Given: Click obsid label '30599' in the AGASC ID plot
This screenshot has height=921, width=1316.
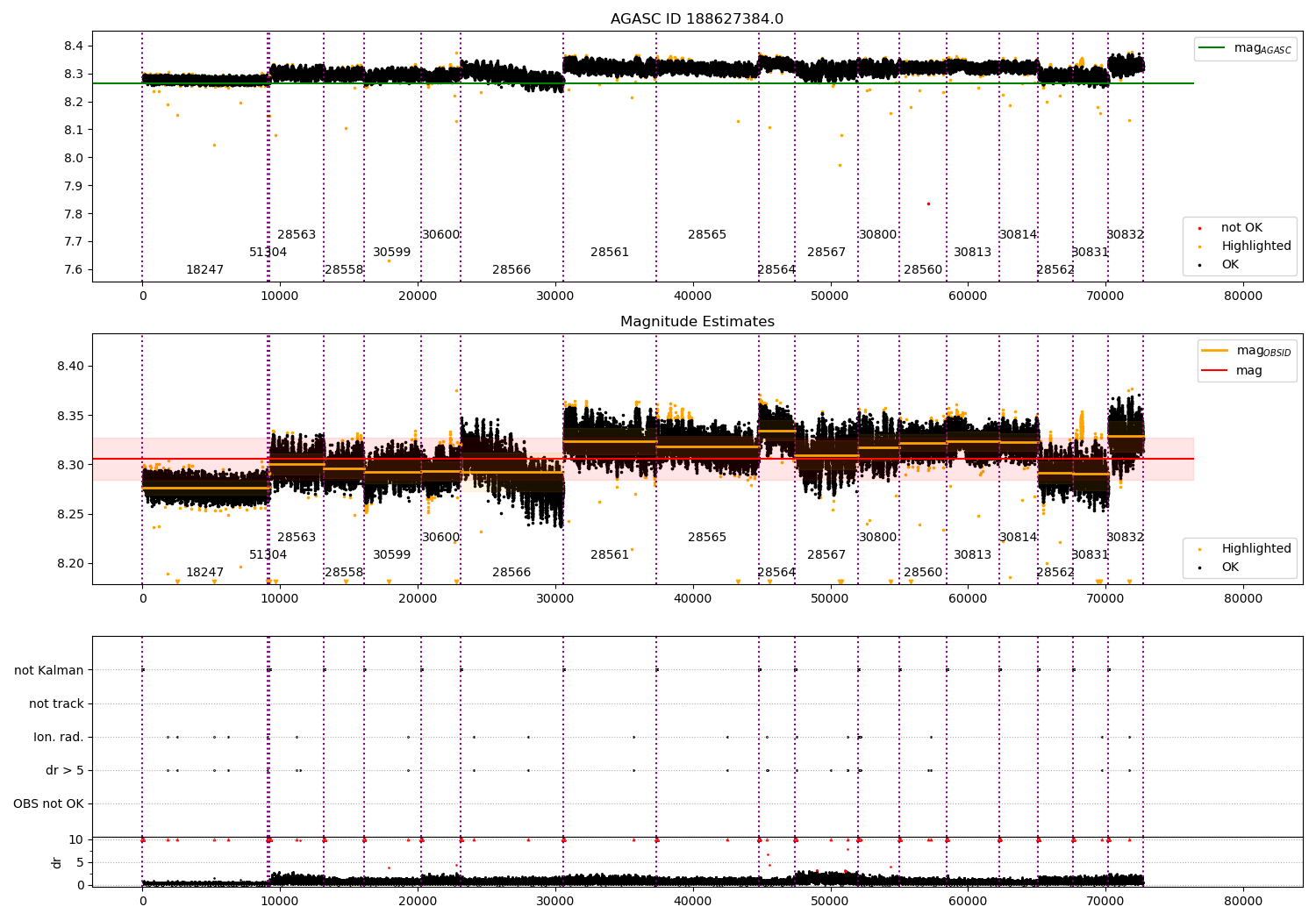Looking at the screenshot, I should (x=391, y=253).
